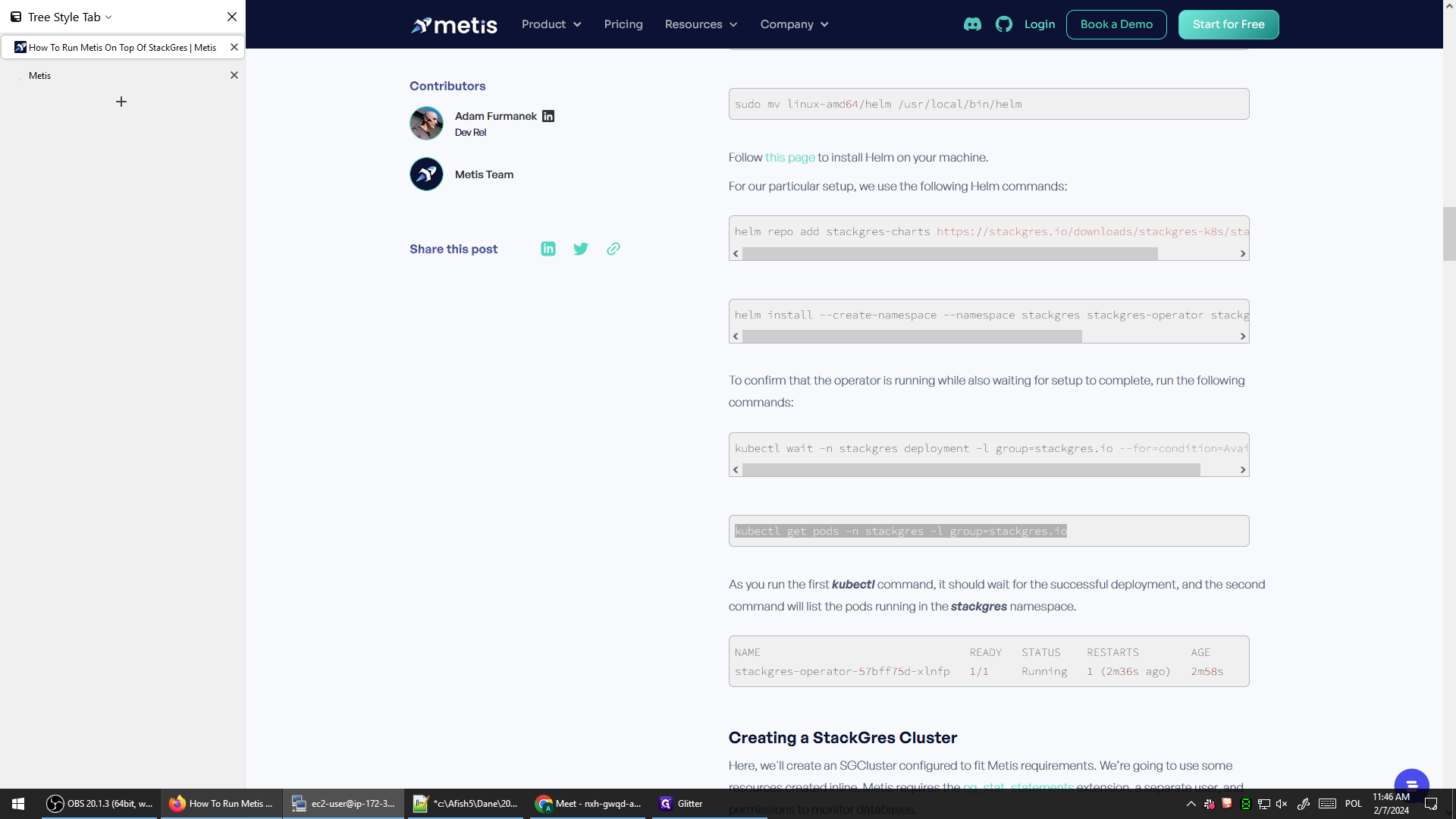Viewport: 1456px width, 819px height.
Task: Open the Discord icon in the navbar
Action: [x=972, y=24]
